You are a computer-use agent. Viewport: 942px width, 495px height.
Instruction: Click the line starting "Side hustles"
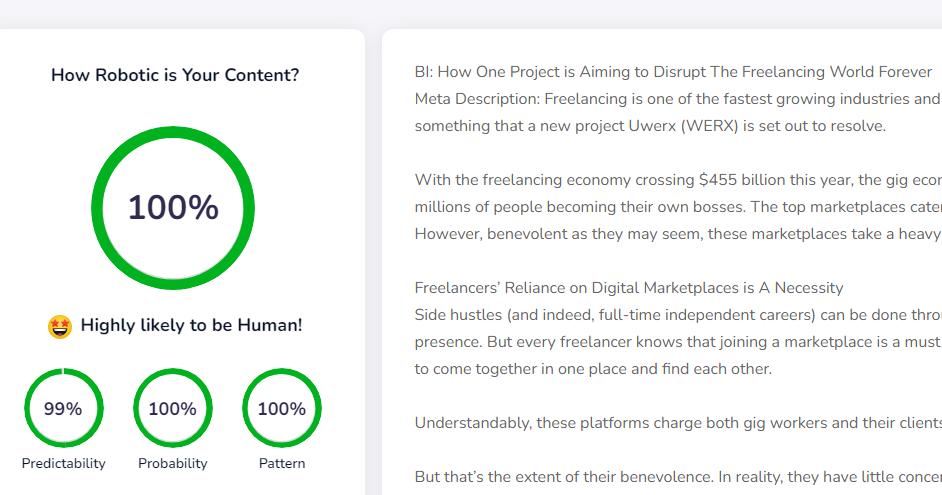pos(677,314)
